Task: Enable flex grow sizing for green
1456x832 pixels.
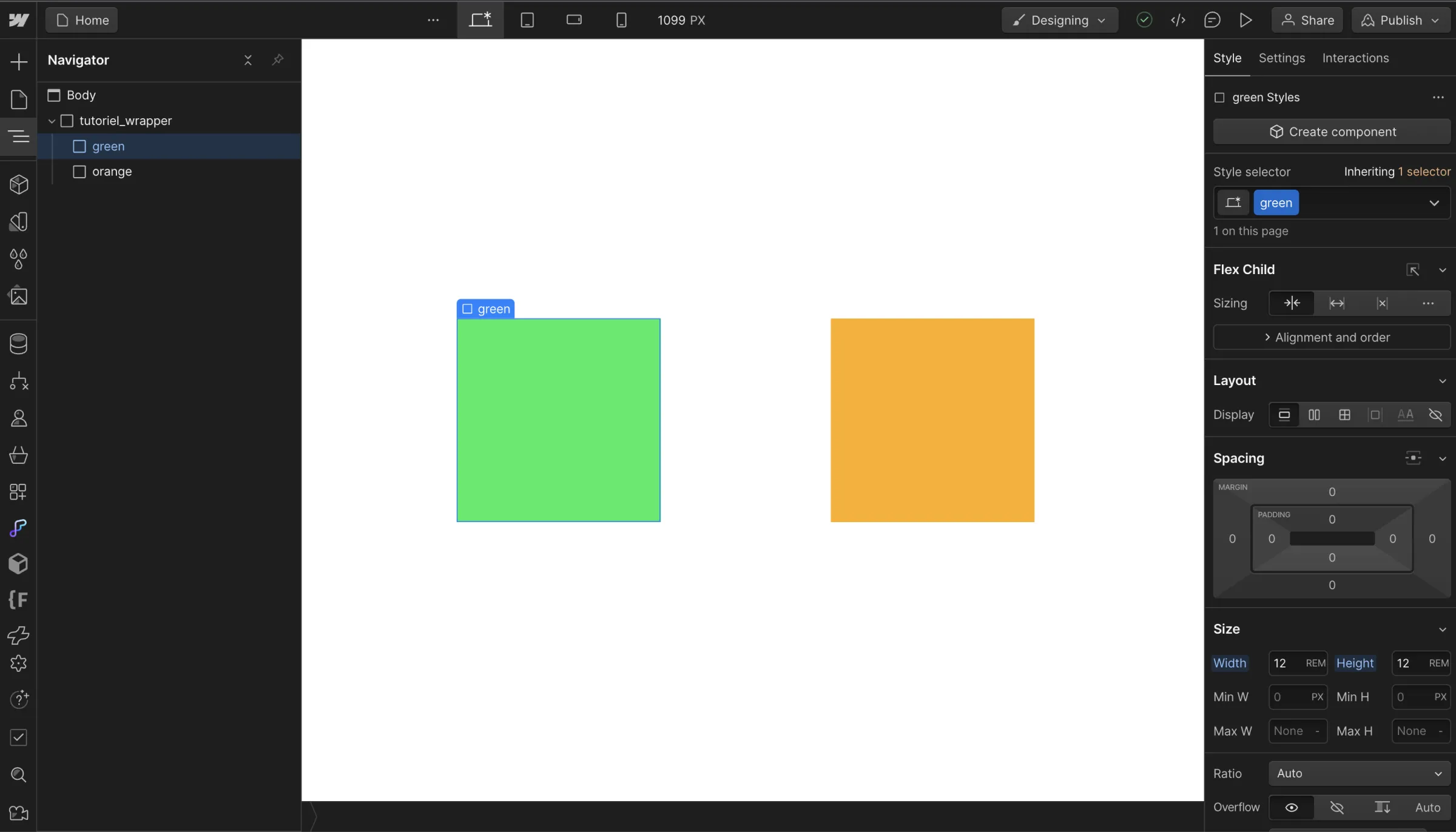Action: click(1338, 303)
